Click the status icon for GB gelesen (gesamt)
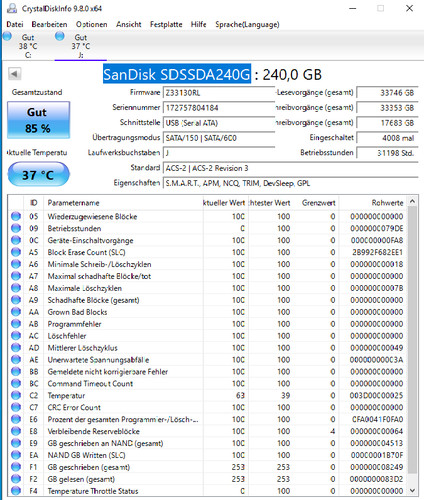The height and width of the screenshot is (500, 424). tap(16, 479)
